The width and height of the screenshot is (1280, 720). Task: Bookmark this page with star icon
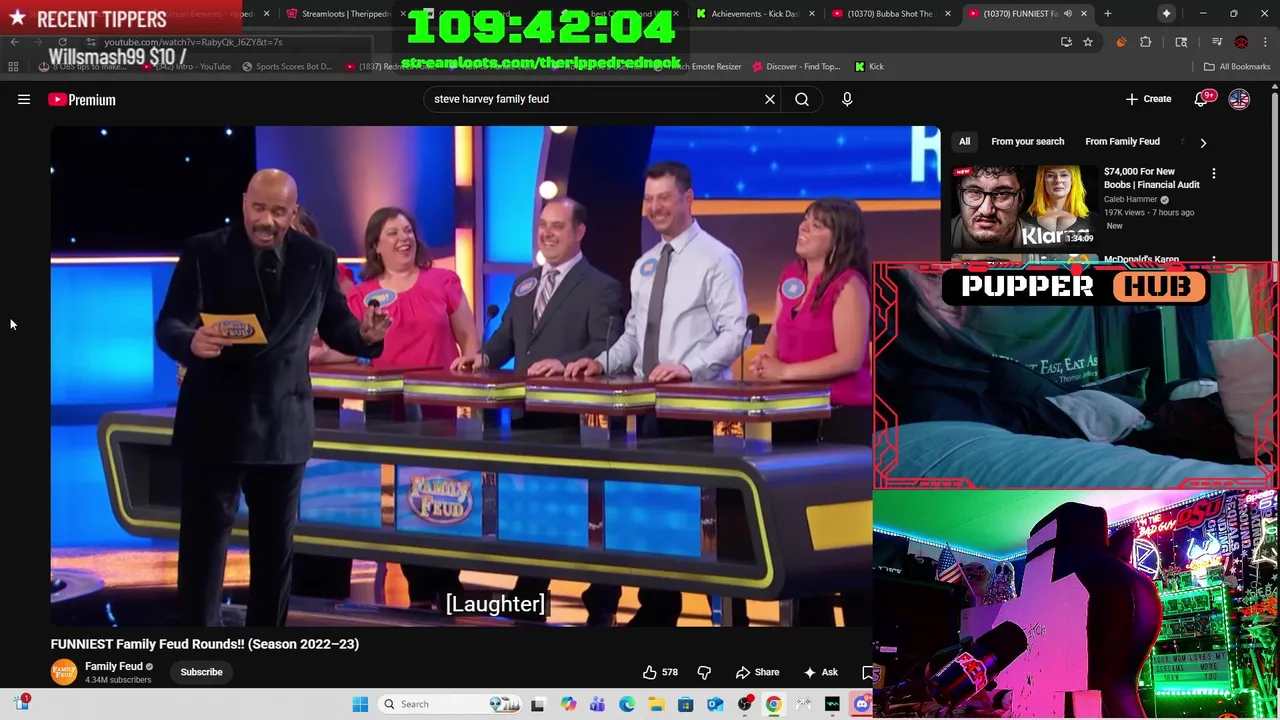[x=1087, y=42]
